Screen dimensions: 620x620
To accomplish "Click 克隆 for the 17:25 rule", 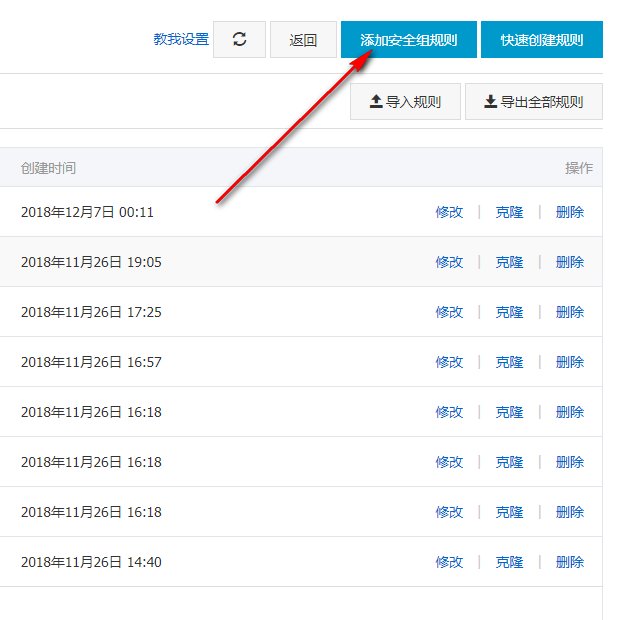I will [x=509, y=312].
